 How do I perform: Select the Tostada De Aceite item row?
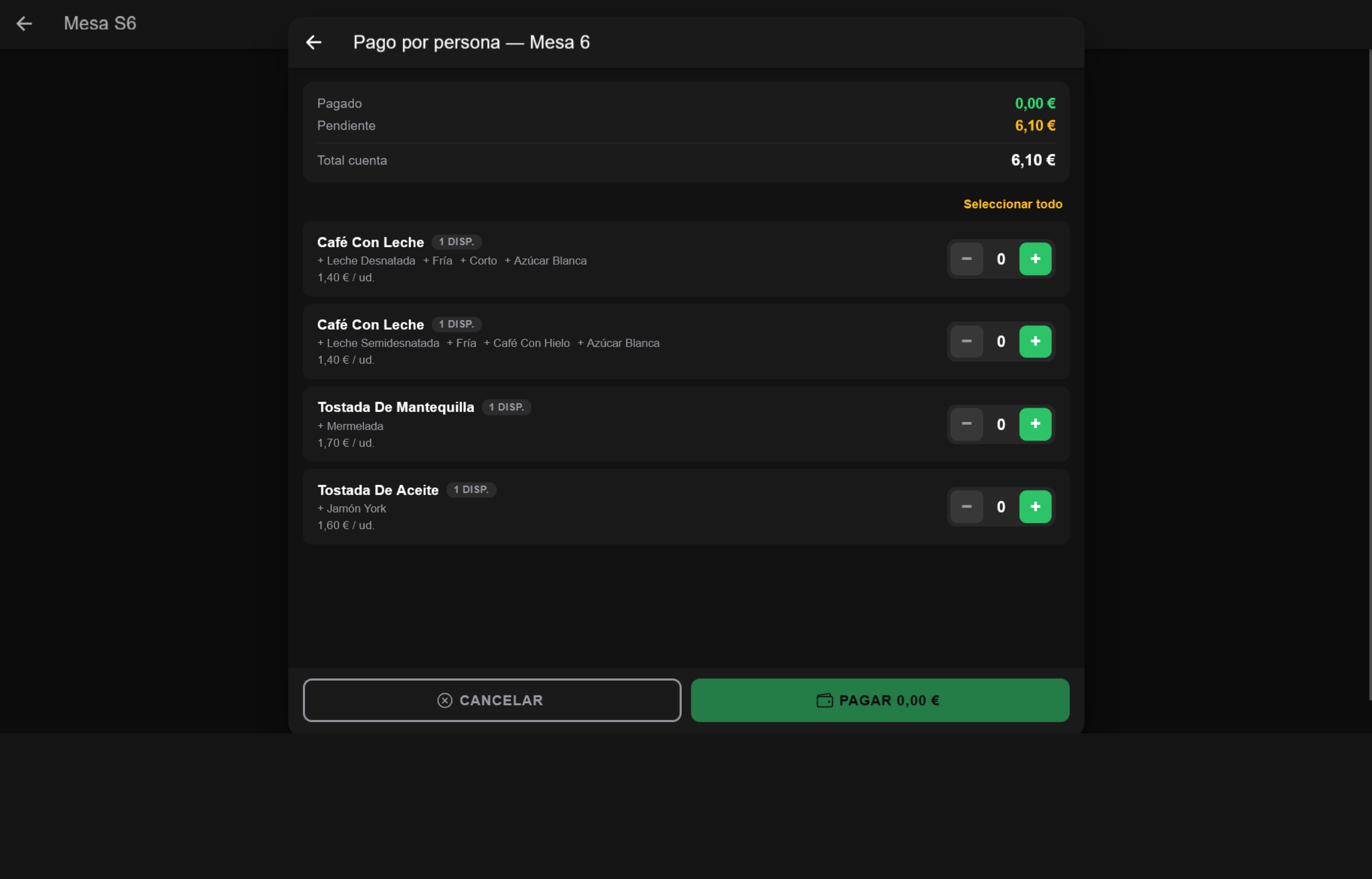click(x=685, y=507)
